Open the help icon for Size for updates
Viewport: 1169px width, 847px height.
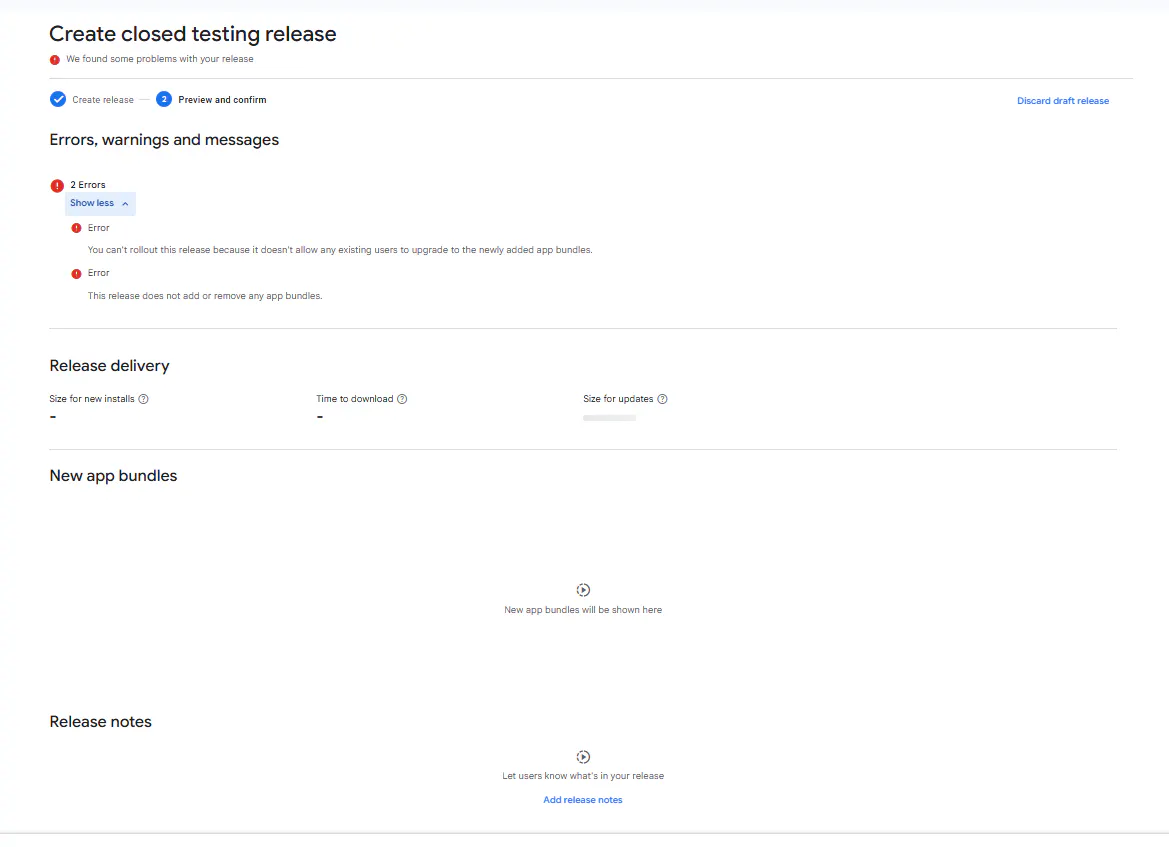coord(662,399)
